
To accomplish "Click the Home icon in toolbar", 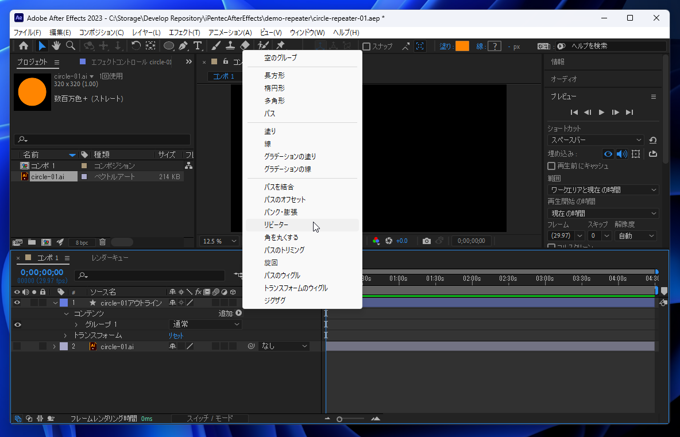I will 23,46.
